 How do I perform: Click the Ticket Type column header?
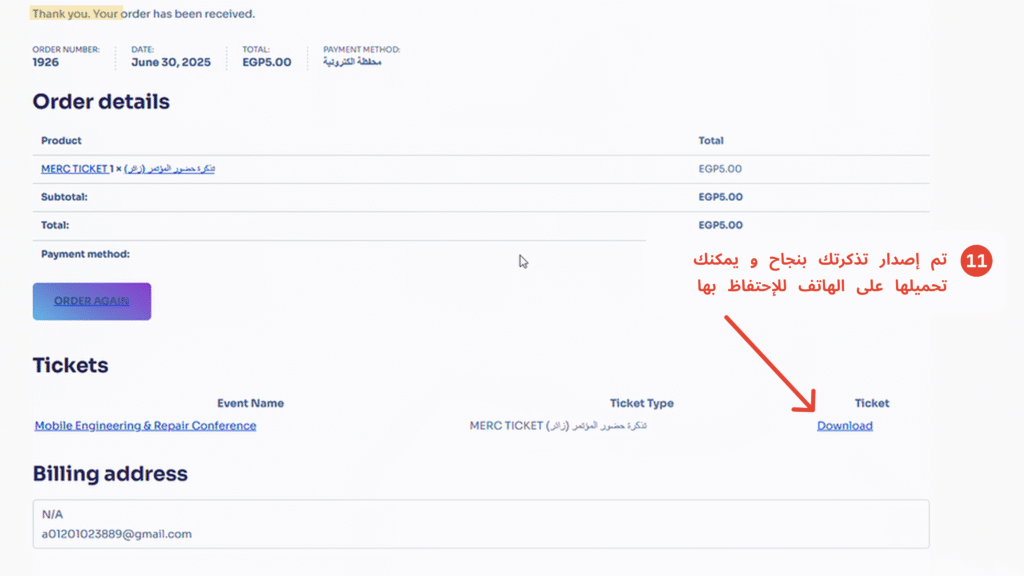(x=641, y=403)
